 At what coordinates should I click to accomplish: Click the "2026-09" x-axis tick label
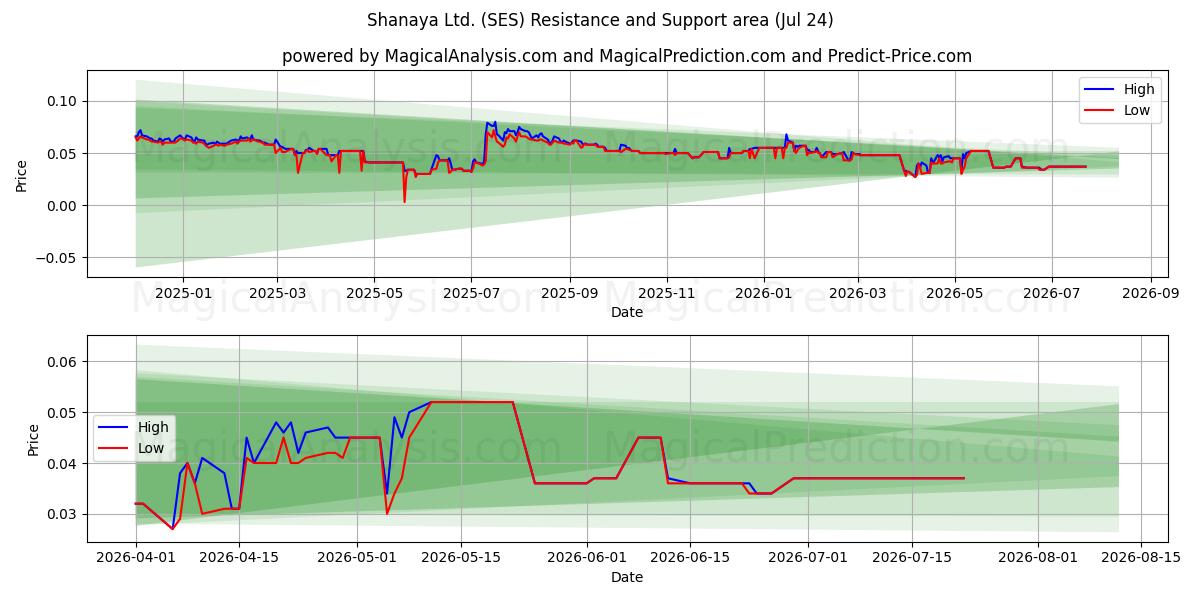pyautogui.click(x=1150, y=294)
